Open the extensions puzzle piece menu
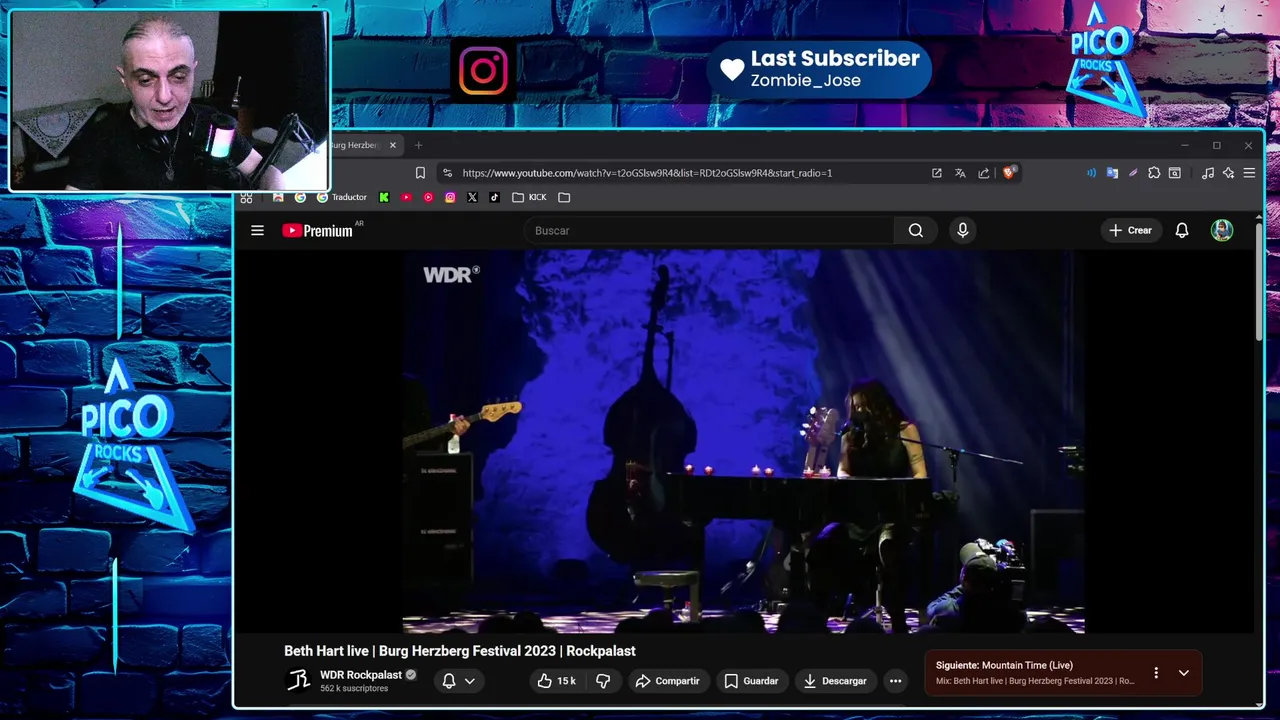Image resolution: width=1280 pixels, height=720 pixels. (1154, 173)
